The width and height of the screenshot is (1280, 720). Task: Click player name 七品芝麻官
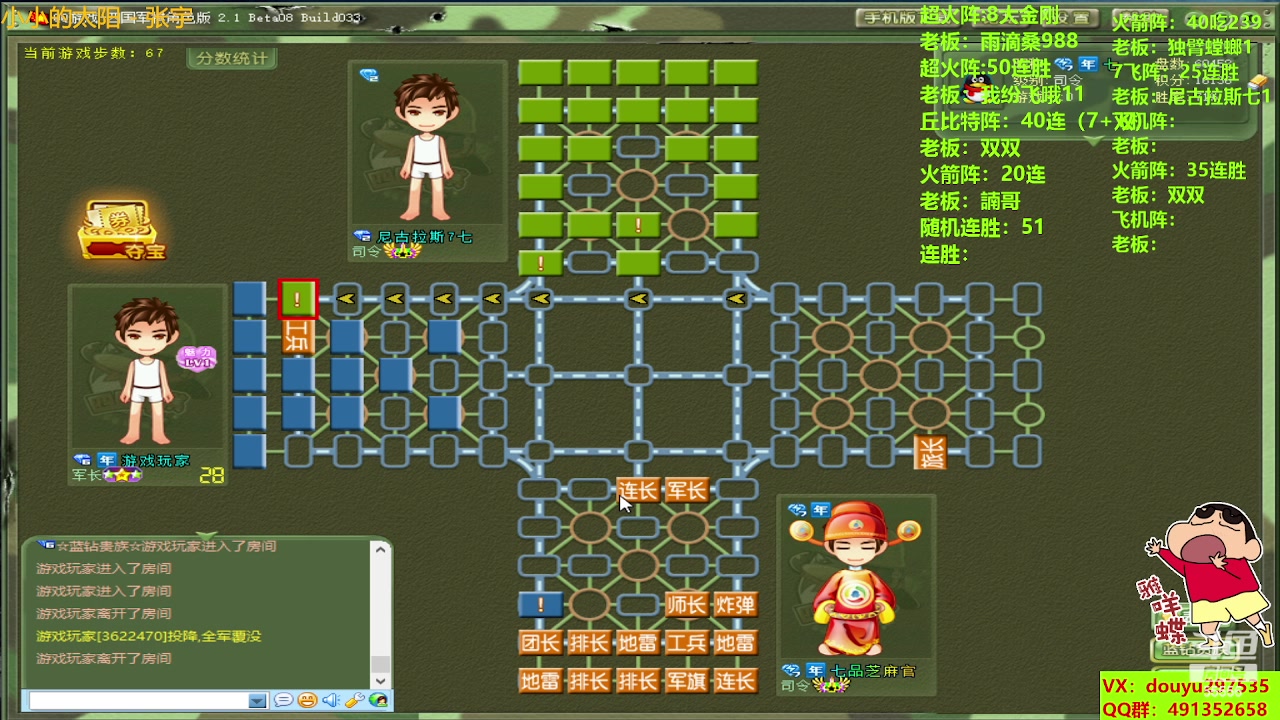click(x=873, y=671)
